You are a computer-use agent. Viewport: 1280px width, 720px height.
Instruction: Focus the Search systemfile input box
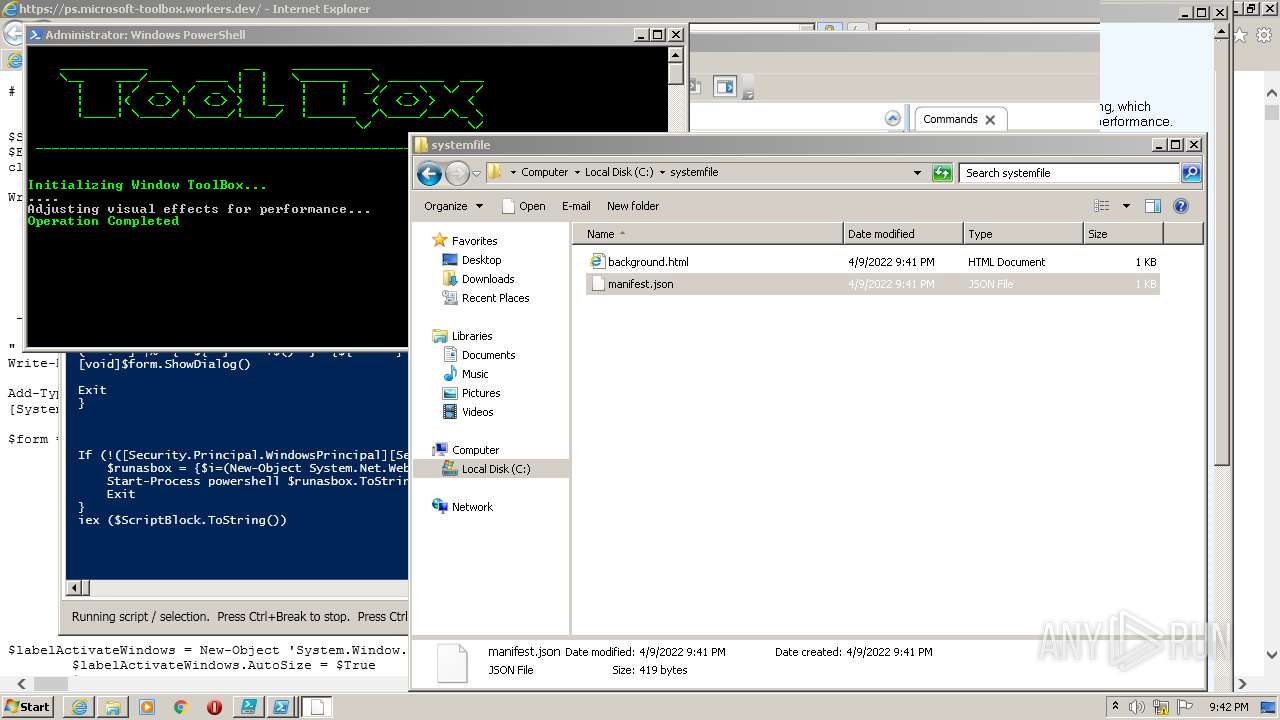(x=1070, y=173)
